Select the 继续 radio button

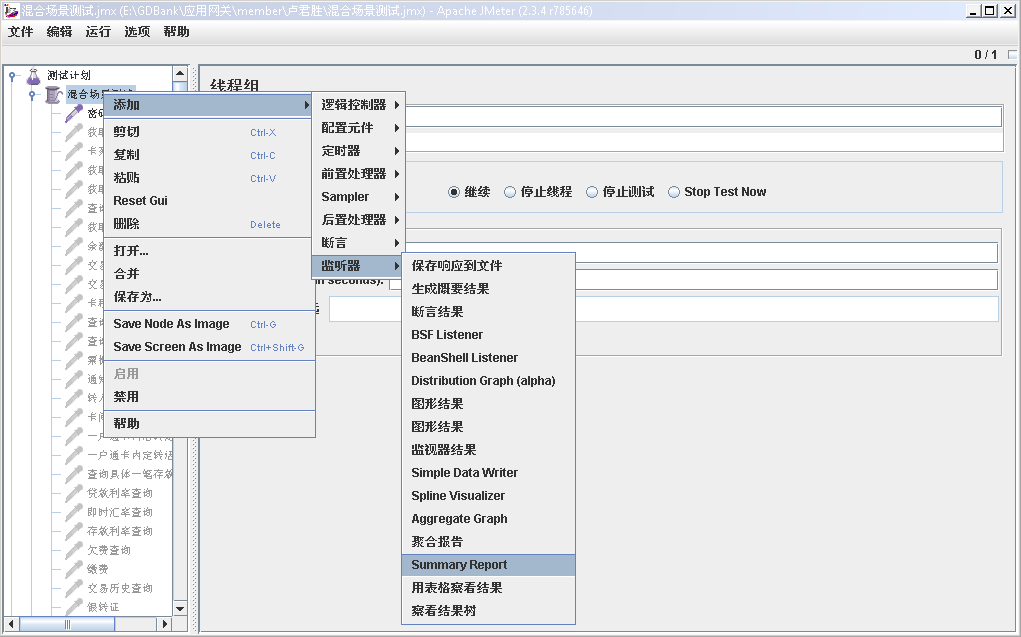pos(454,192)
